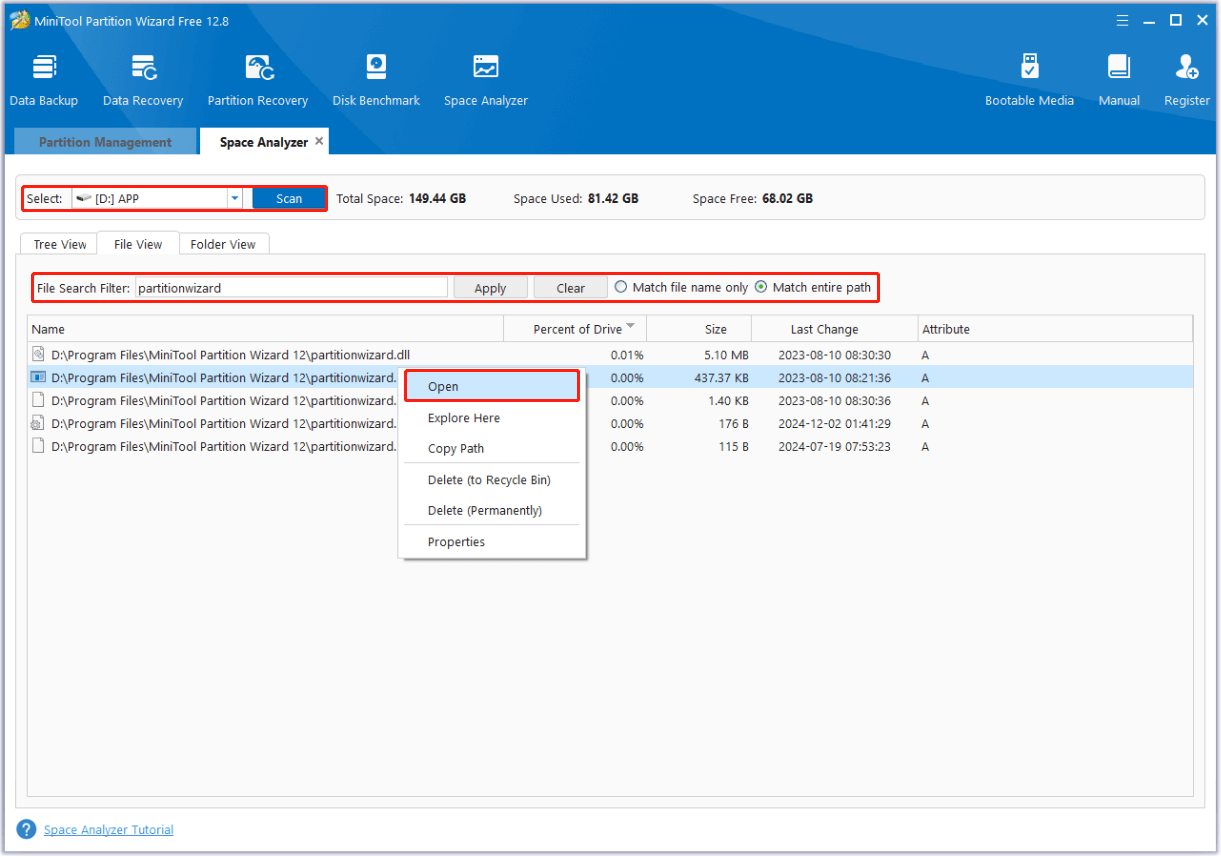Switch to the Partition Management tab

105,142
